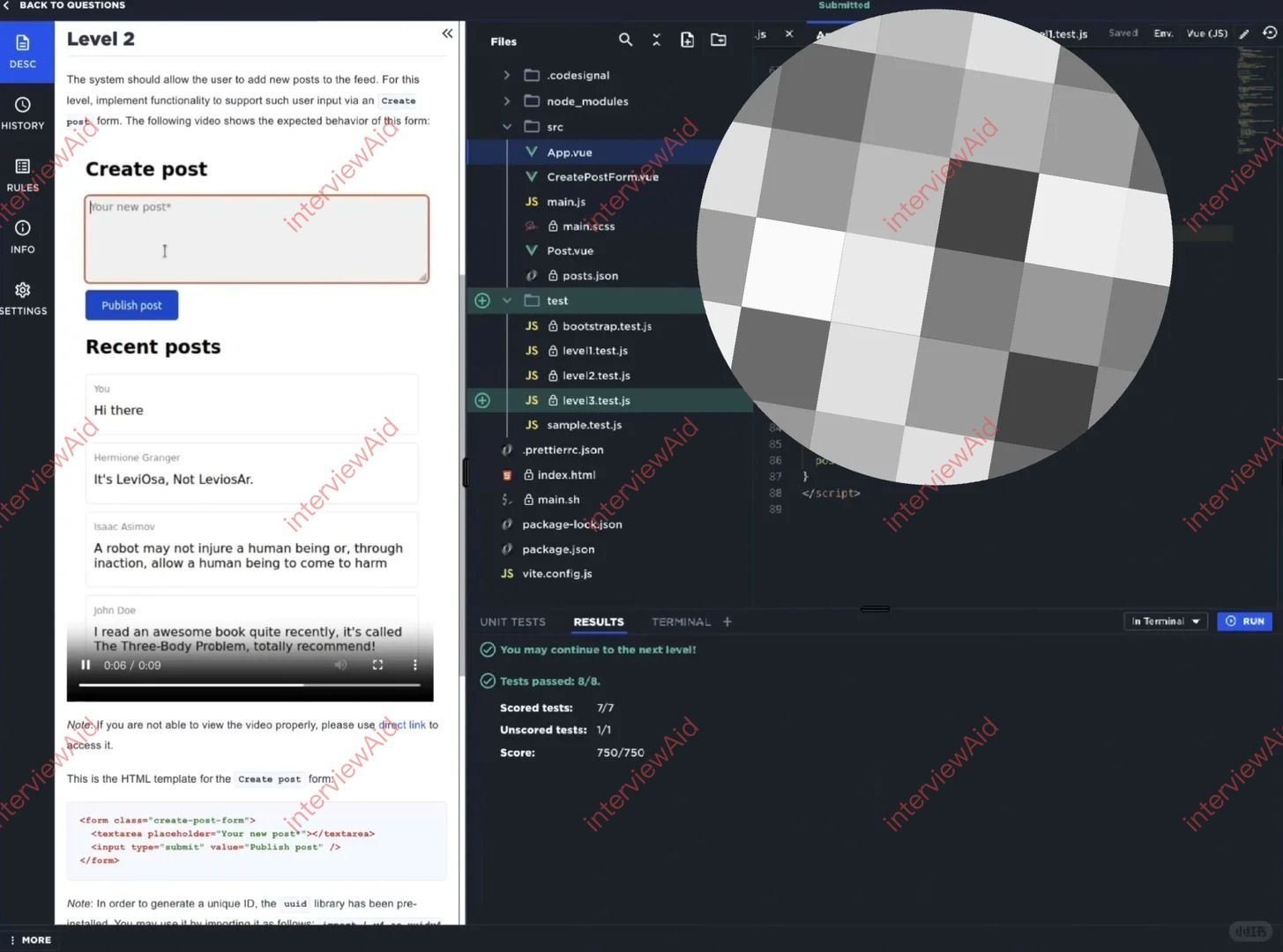This screenshot has width=1283, height=952.
Task: Click into the Your new post textarea
Action: [257, 239]
